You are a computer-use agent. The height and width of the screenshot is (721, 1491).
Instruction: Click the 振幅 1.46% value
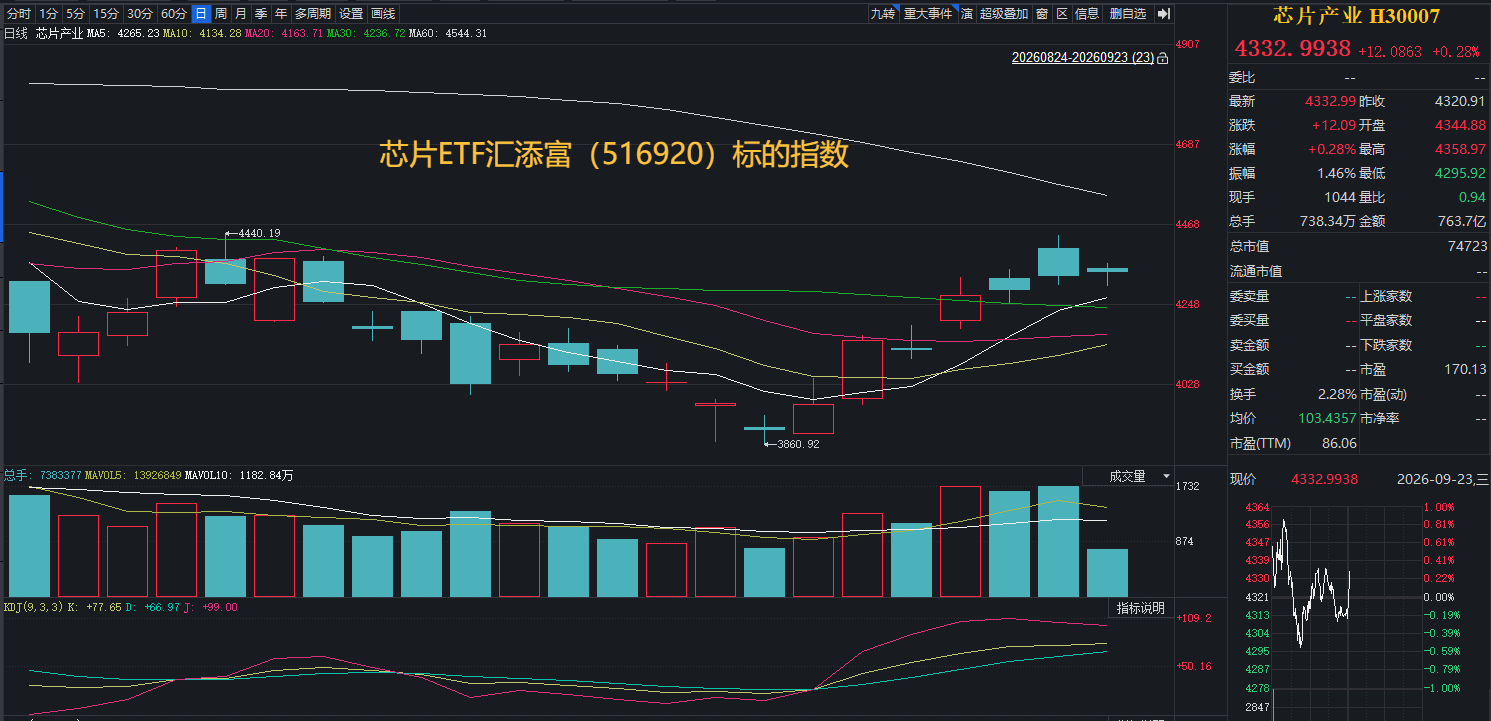[1338, 173]
